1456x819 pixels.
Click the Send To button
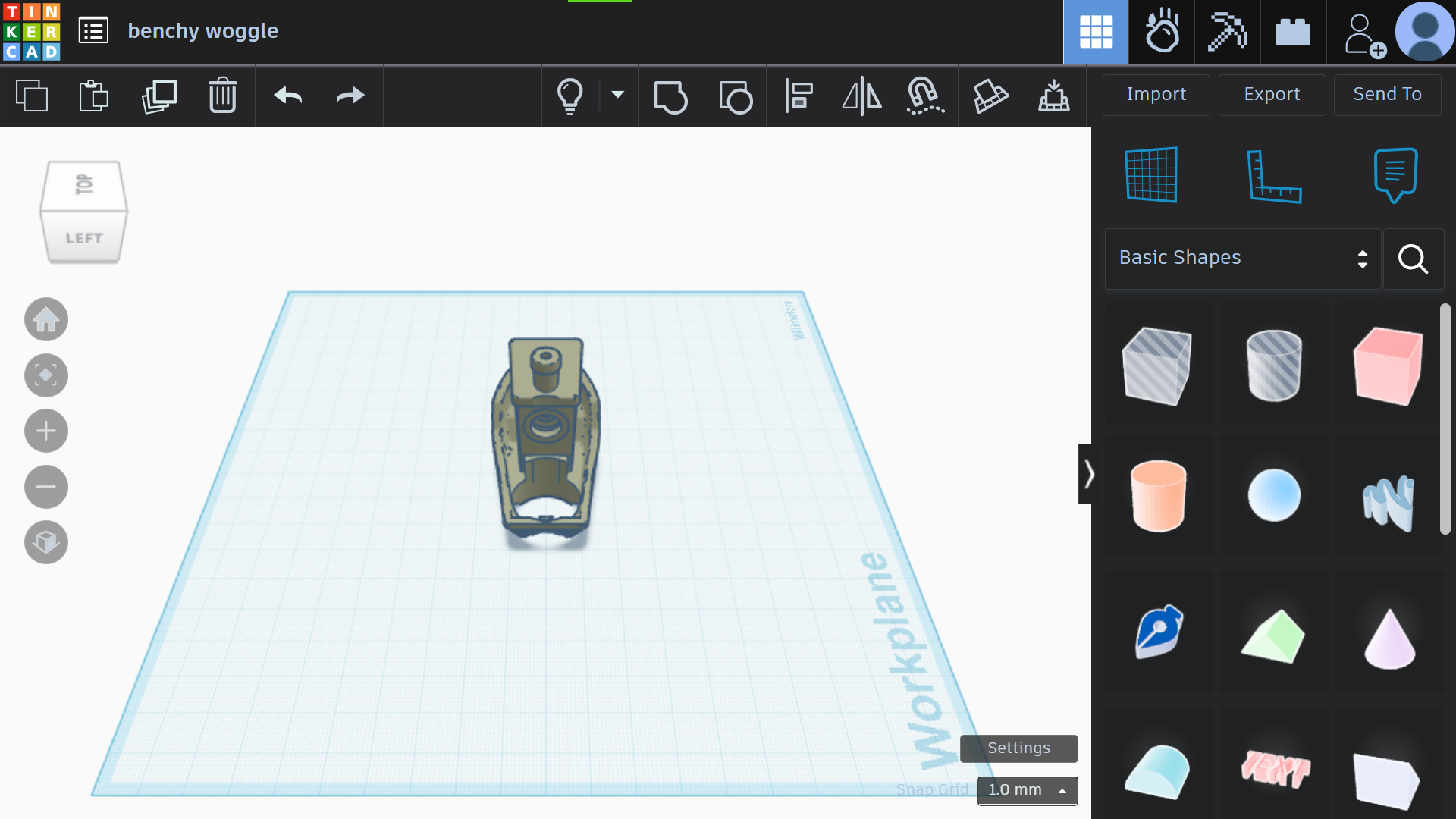[1387, 94]
